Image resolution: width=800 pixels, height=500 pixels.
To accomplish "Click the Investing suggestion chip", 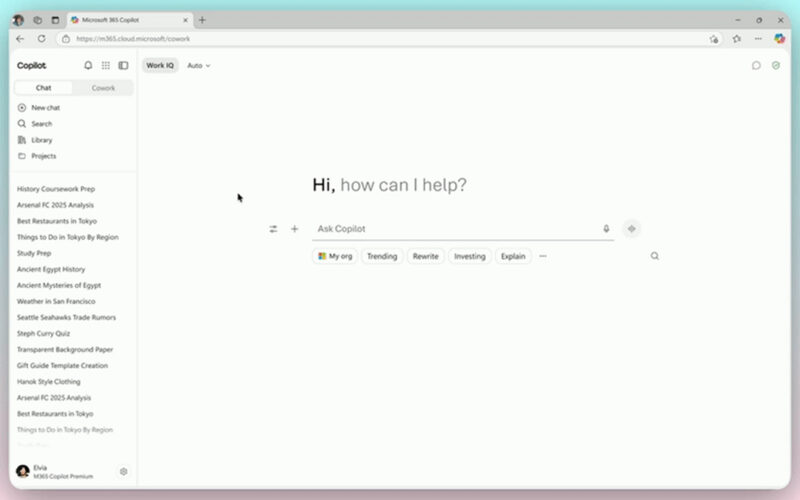I will pos(470,256).
